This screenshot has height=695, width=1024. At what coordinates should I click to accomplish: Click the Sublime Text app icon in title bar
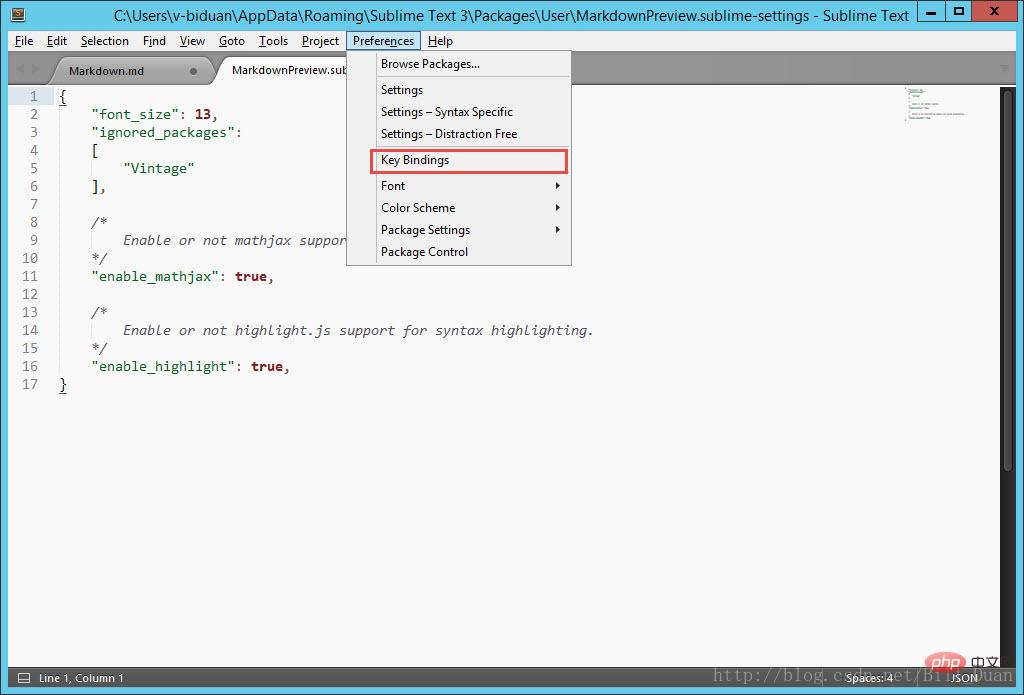click(x=18, y=14)
